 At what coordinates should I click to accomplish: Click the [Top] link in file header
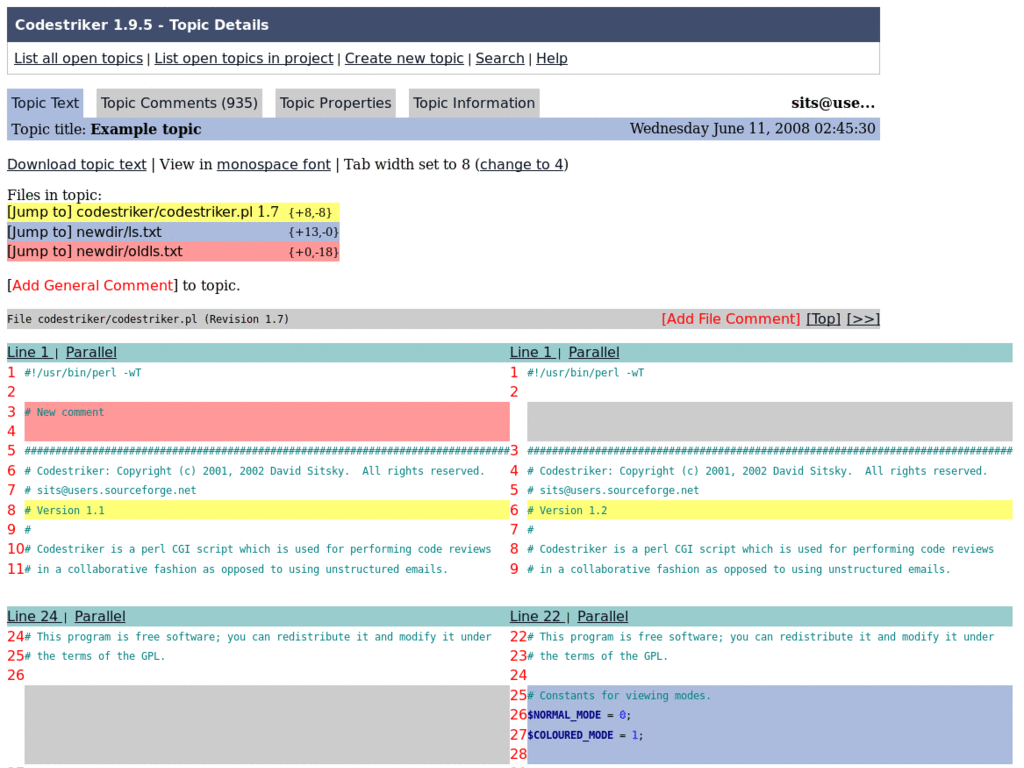point(824,319)
